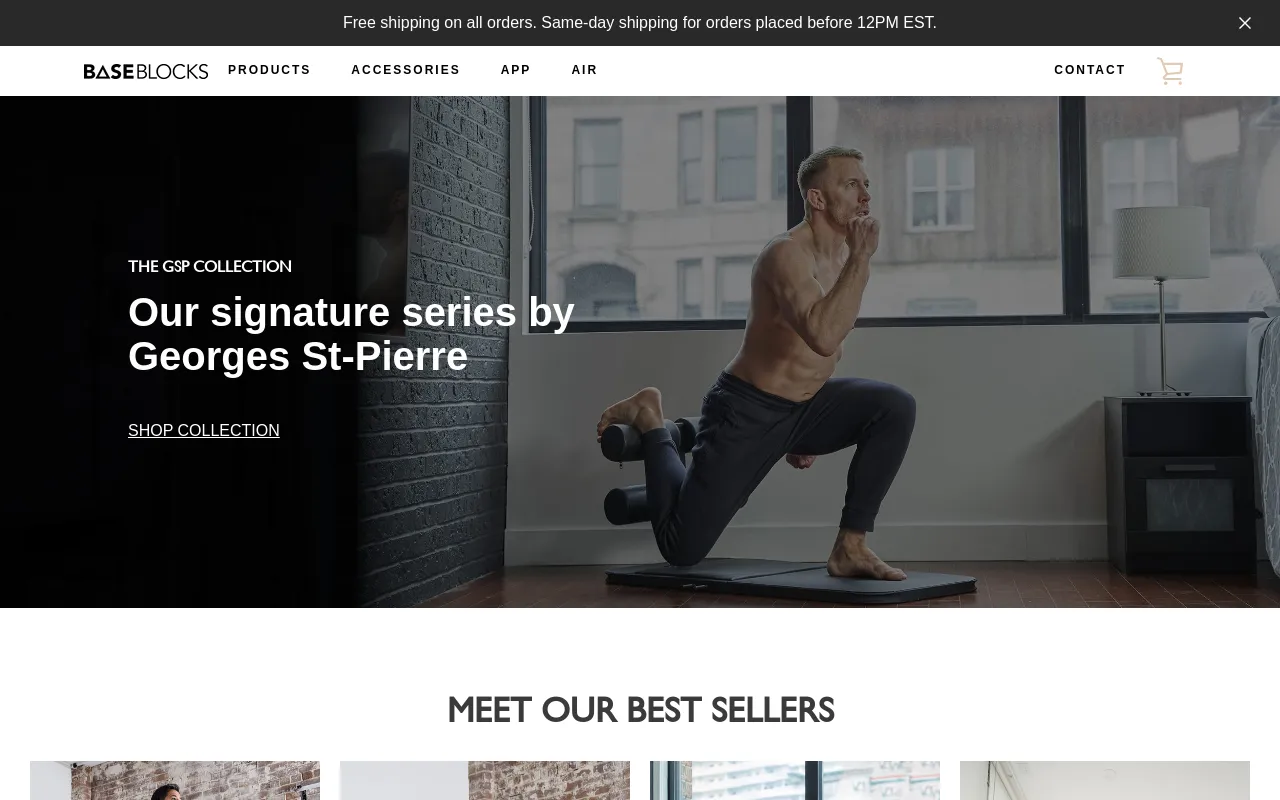Image resolution: width=1280 pixels, height=800 pixels.
Task: Select the App navigation item
Action: (x=515, y=70)
